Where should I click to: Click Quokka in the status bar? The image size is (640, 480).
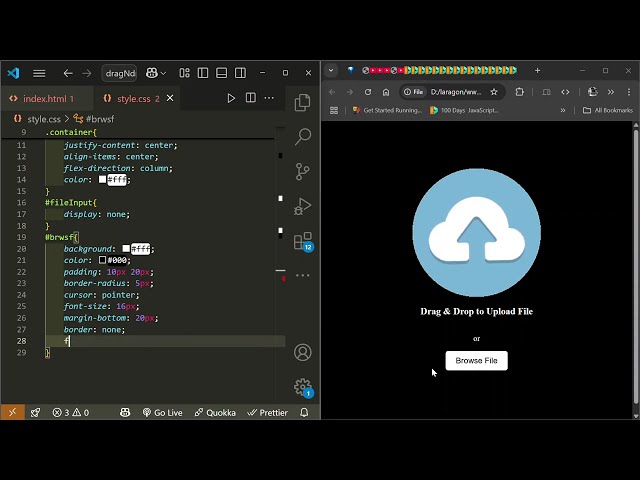coord(215,413)
